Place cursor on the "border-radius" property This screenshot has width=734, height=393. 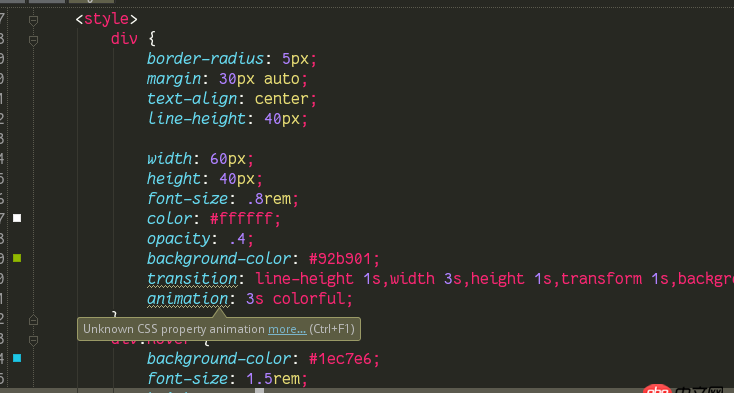click(x=206, y=59)
